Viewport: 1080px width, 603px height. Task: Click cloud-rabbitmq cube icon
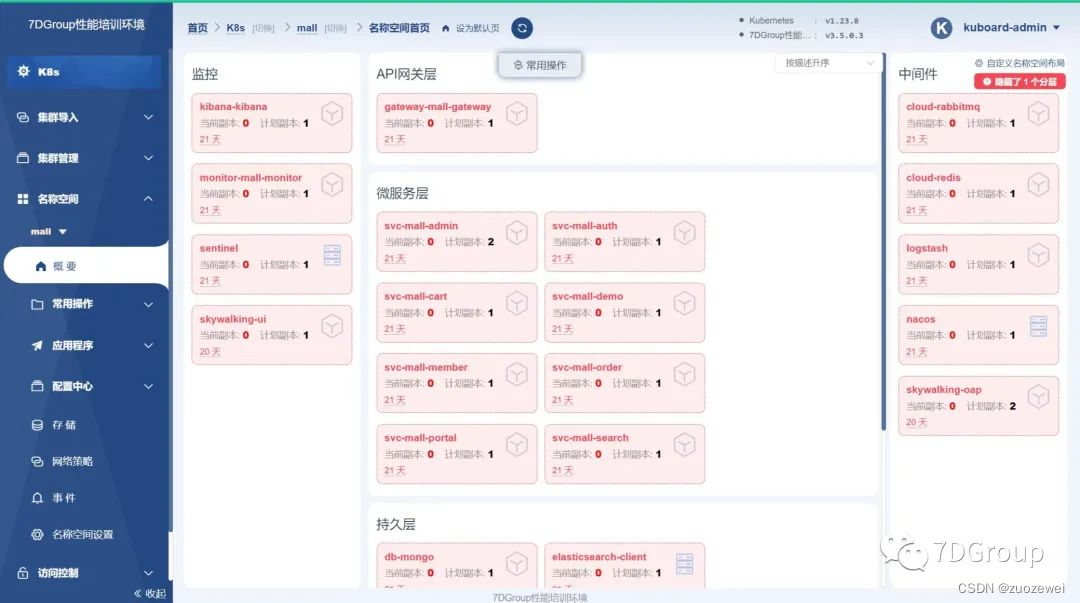pyautogui.click(x=1039, y=113)
